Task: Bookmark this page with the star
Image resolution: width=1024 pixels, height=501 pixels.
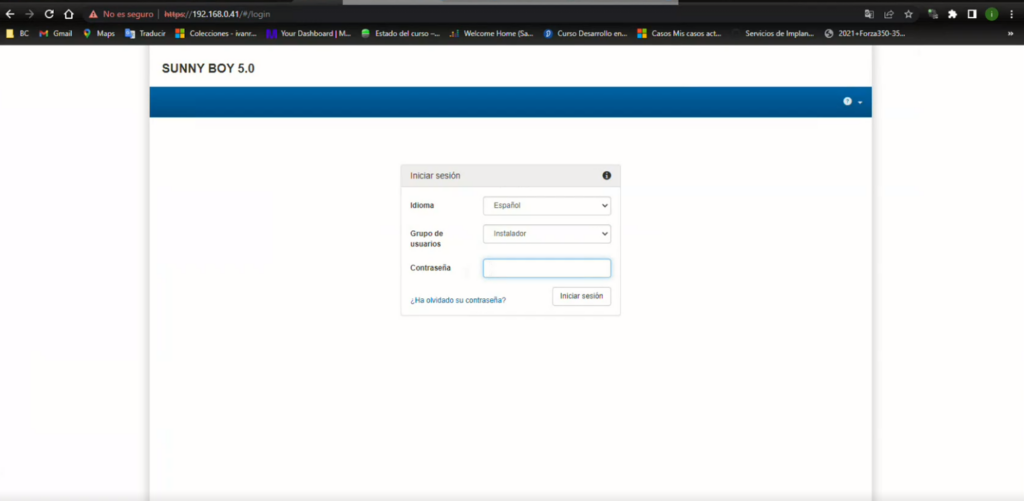Action: (x=908, y=14)
